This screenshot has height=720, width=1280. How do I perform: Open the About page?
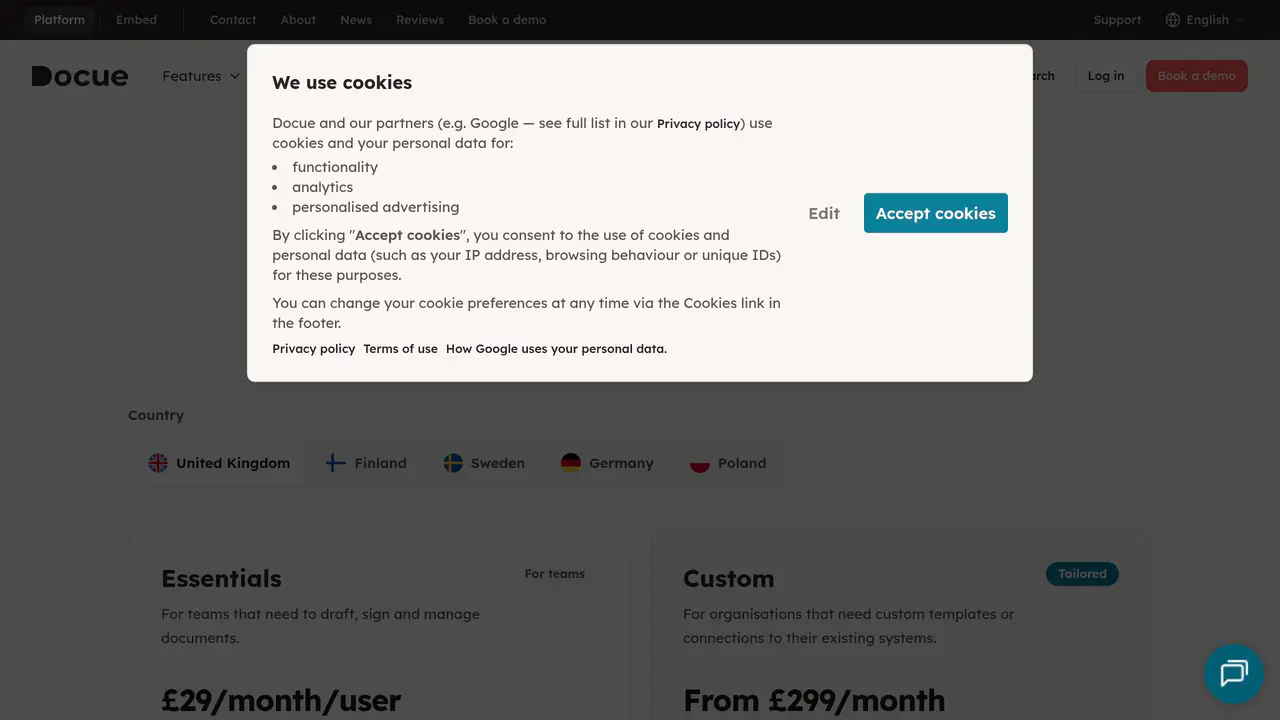coord(298,20)
